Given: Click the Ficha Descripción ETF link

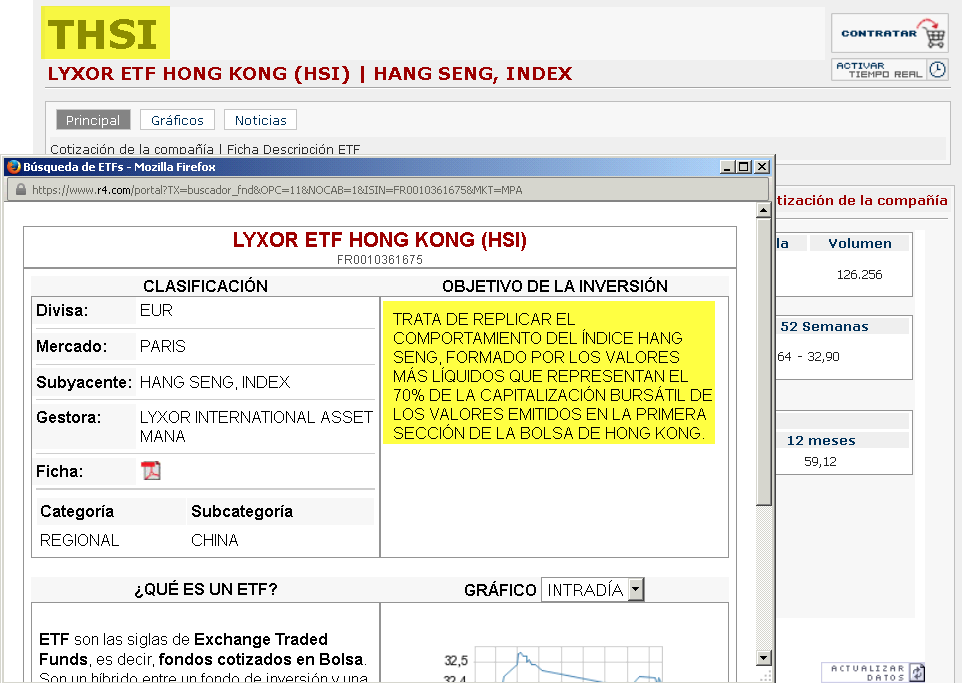Looking at the screenshot, I should click(x=293, y=149).
